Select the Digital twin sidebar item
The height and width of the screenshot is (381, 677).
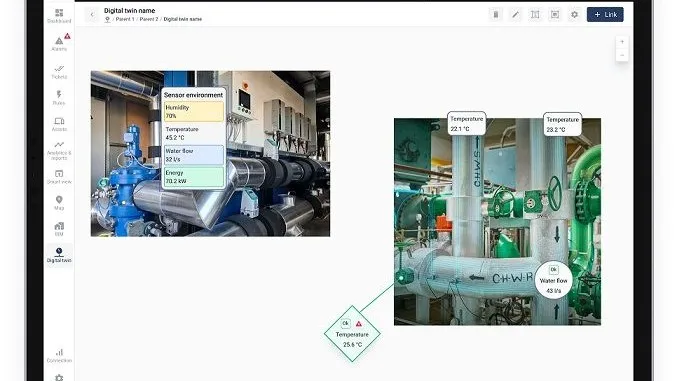pyautogui.click(x=59, y=255)
